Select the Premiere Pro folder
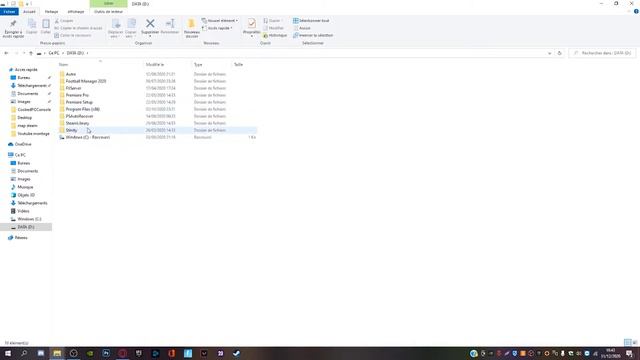 pyautogui.click(x=77, y=95)
